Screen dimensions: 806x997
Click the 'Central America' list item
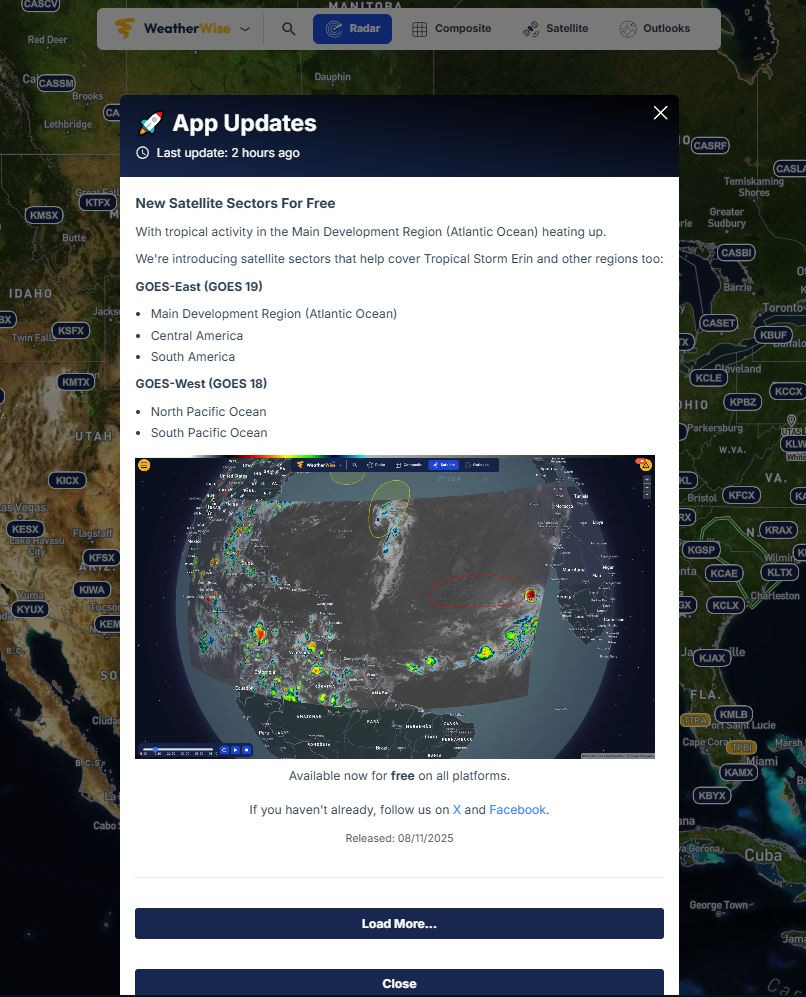pyautogui.click(x=196, y=336)
